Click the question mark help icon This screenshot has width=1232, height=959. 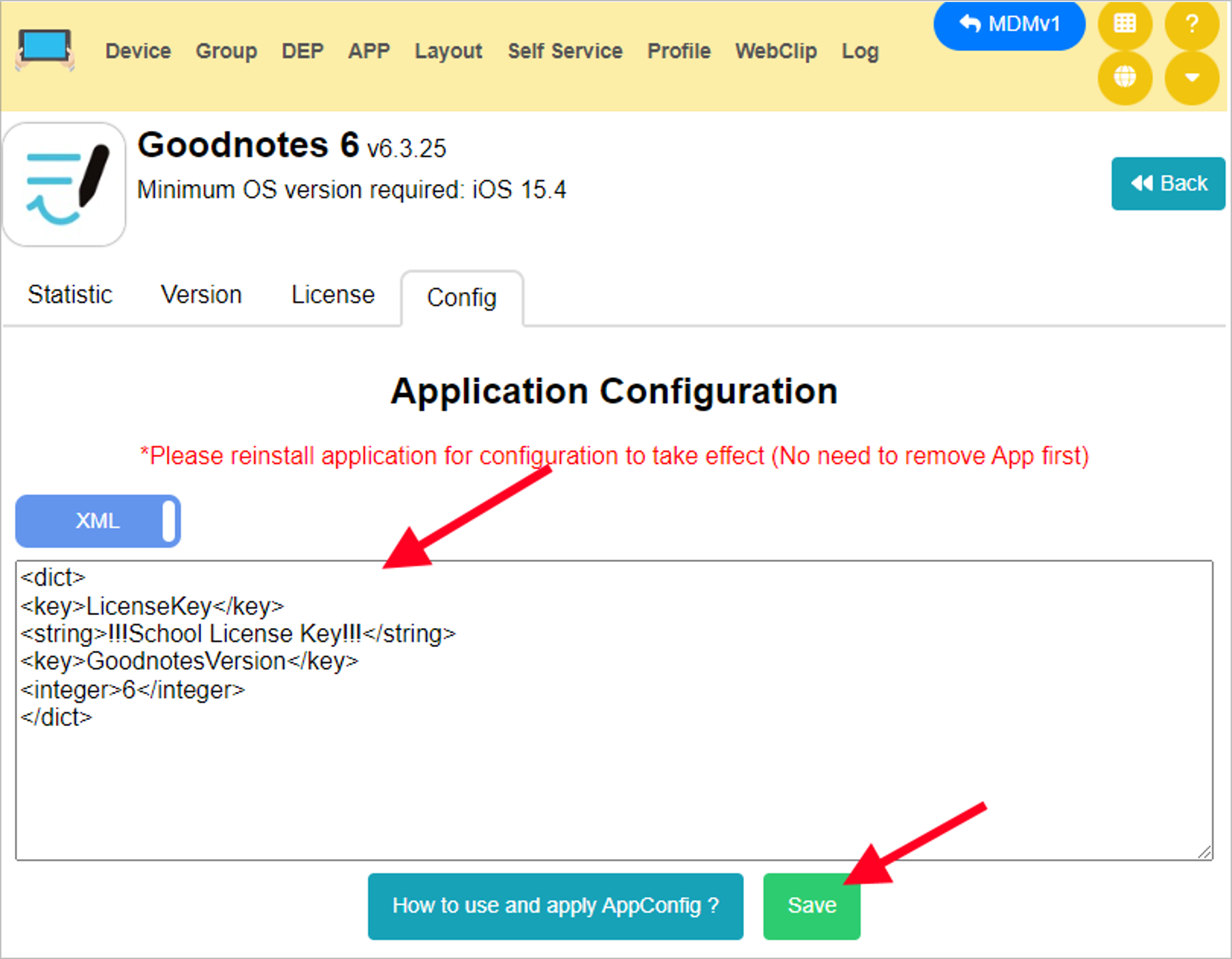[x=1192, y=25]
